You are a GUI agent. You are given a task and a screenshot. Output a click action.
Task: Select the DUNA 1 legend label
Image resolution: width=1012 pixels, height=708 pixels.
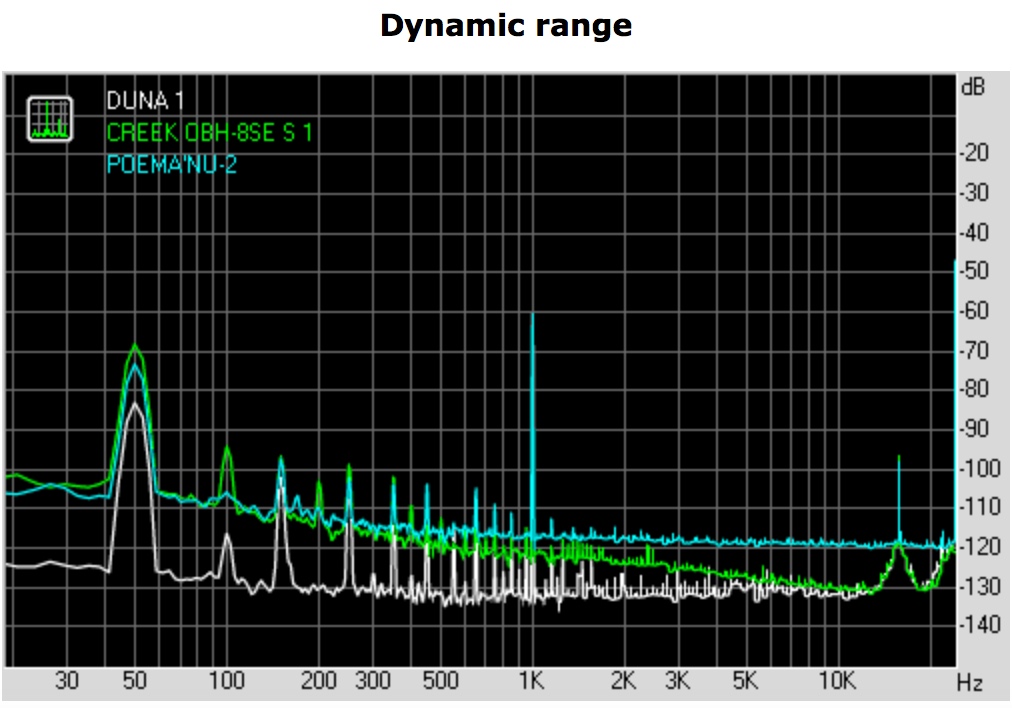[145, 101]
